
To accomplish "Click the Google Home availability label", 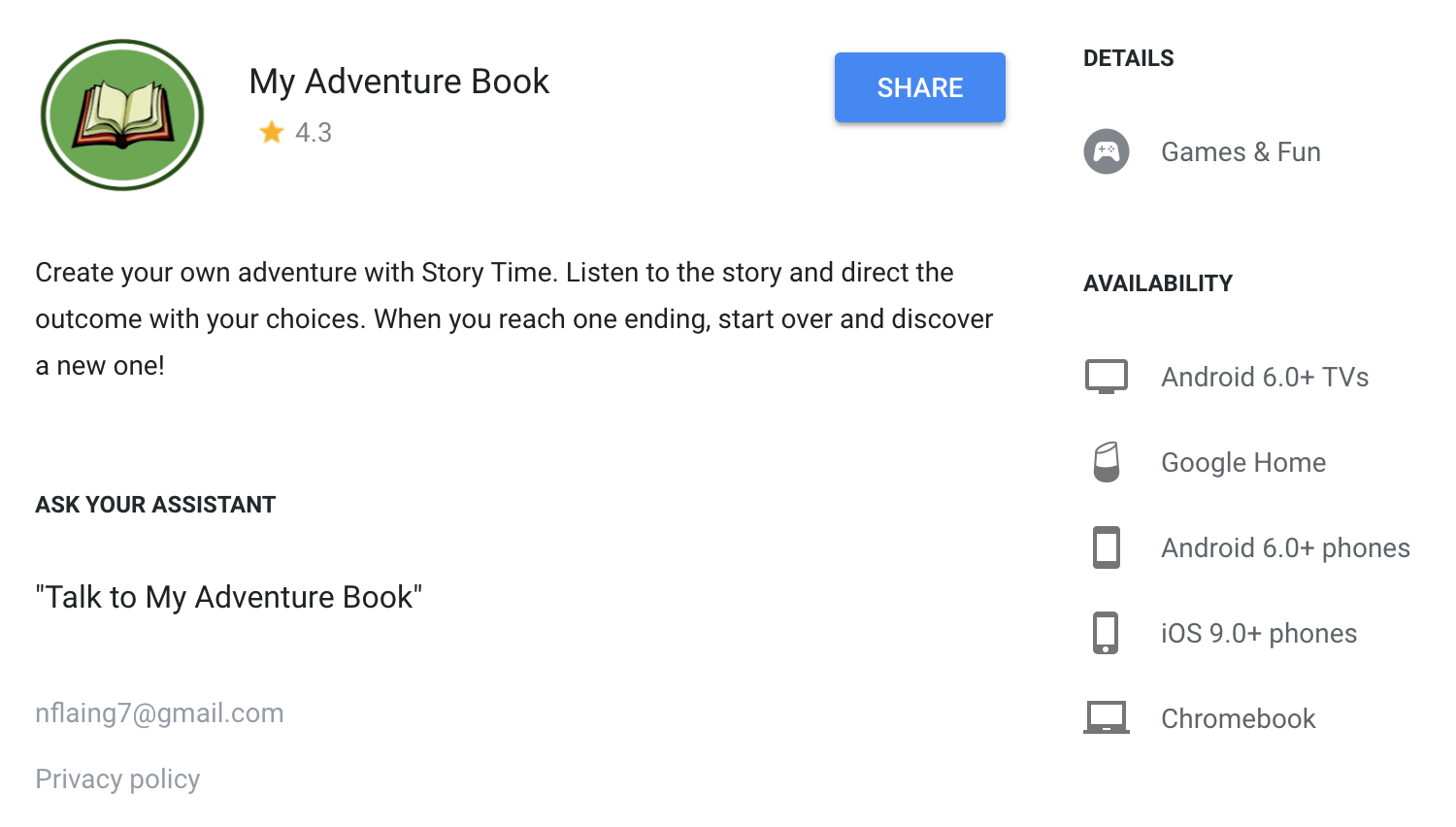I will coord(1243,462).
